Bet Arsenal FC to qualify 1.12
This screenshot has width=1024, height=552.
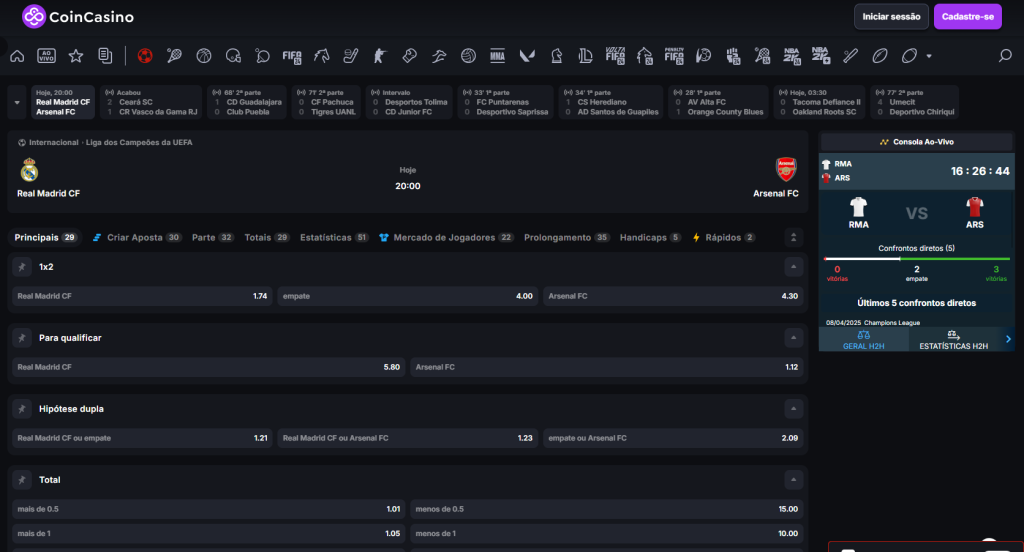pyautogui.click(x=607, y=367)
